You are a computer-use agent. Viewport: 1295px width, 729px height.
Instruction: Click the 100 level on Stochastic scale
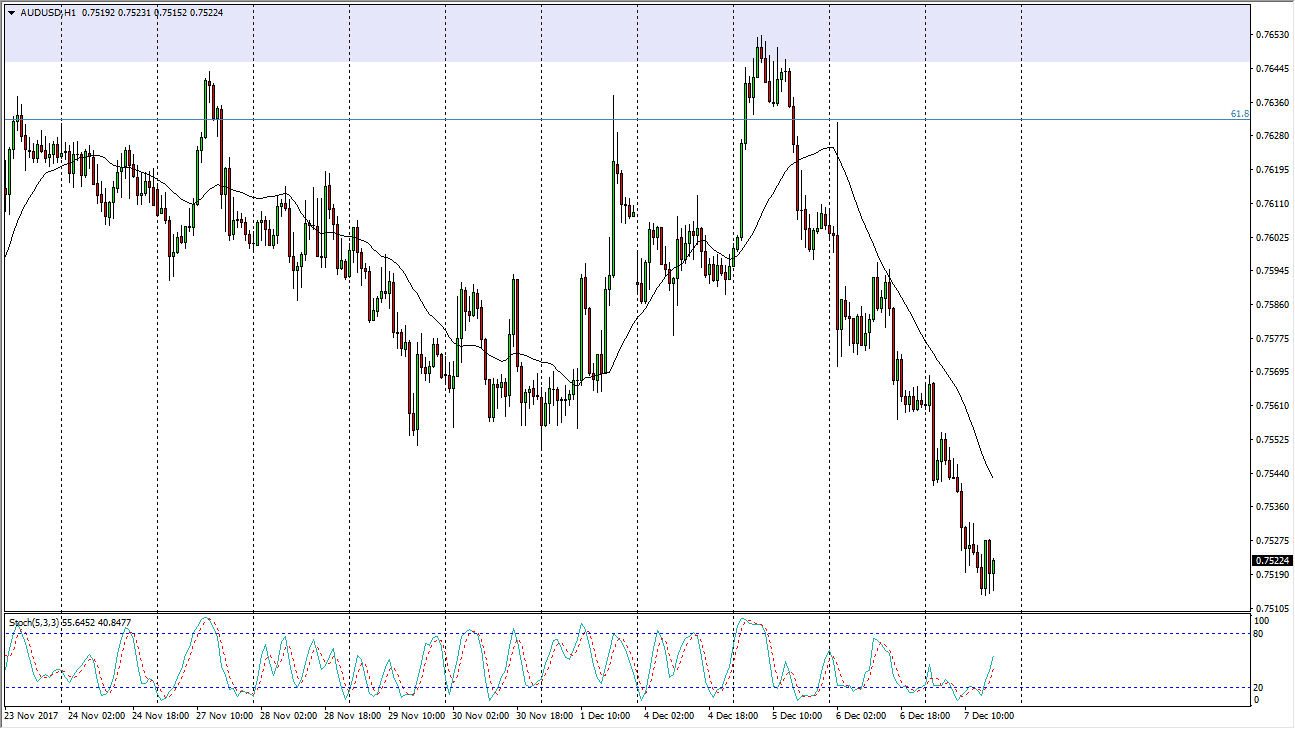pyautogui.click(x=1262, y=621)
